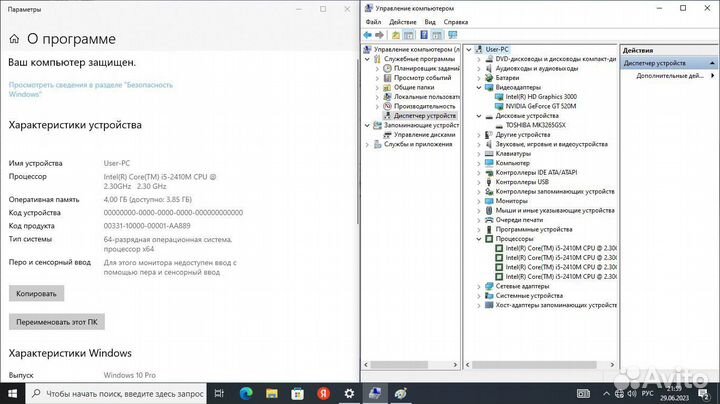Click the back arrow in Computer Management toolbar
Image resolution: width=720 pixels, height=404 pixels.
(367, 34)
